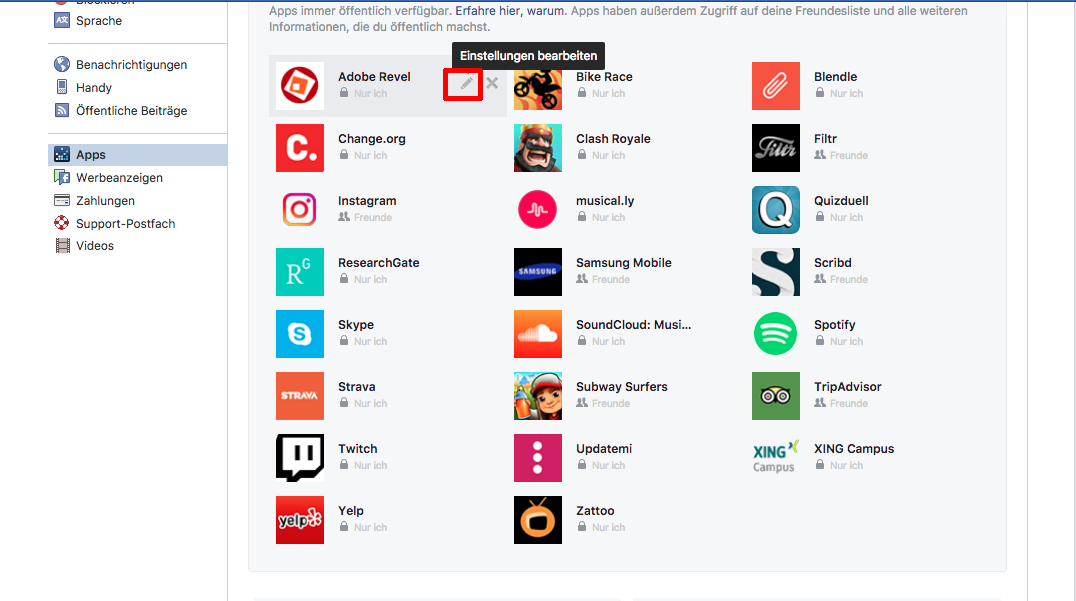Follow the 'Erfahre hier, warum' link

click(x=511, y=11)
